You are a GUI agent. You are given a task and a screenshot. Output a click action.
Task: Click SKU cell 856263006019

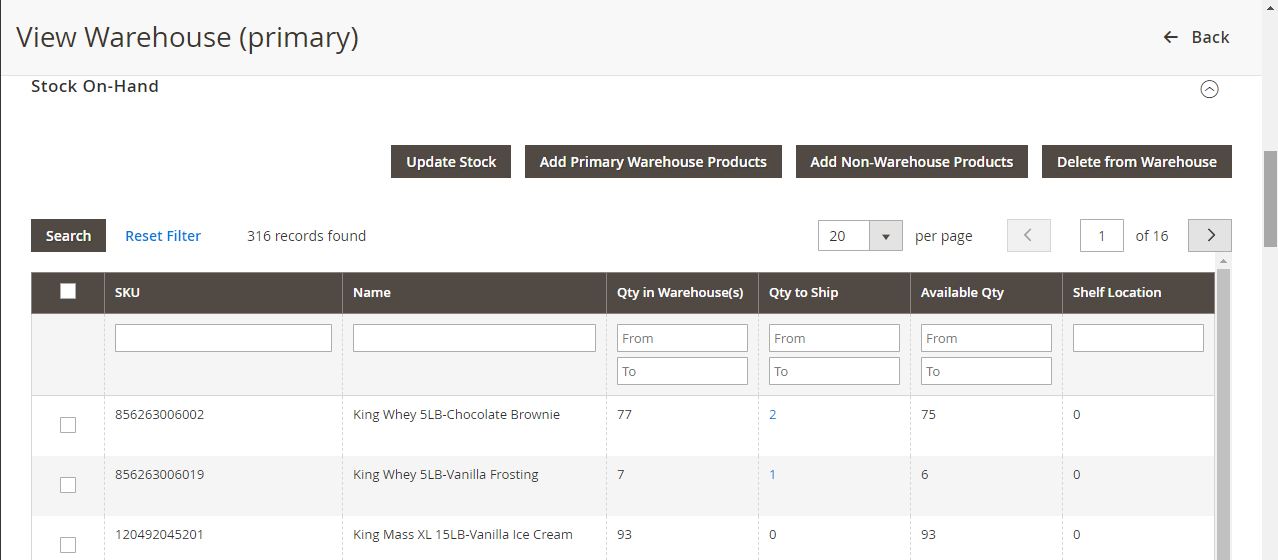coord(159,475)
